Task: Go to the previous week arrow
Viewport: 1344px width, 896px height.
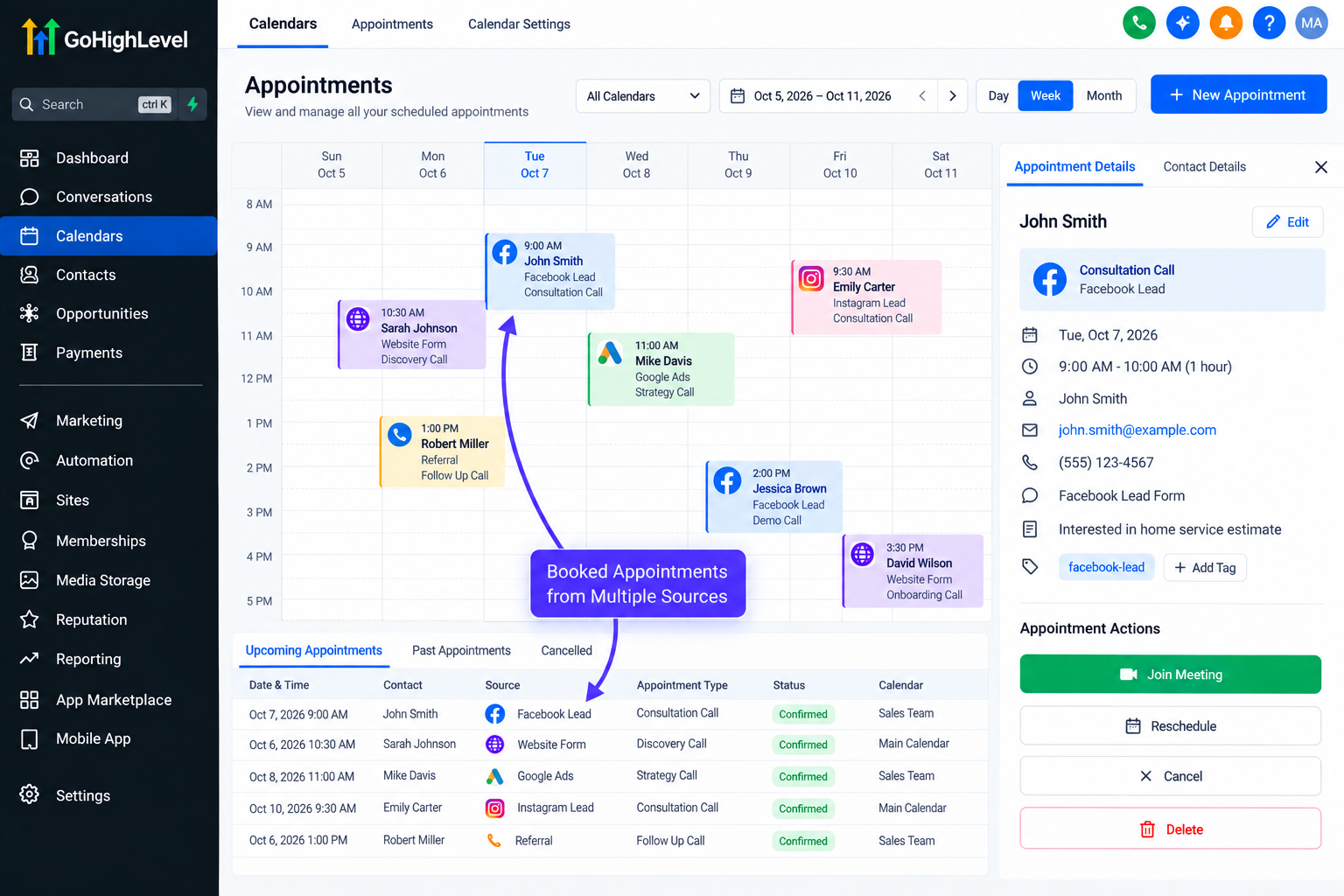Action: coord(922,96)
